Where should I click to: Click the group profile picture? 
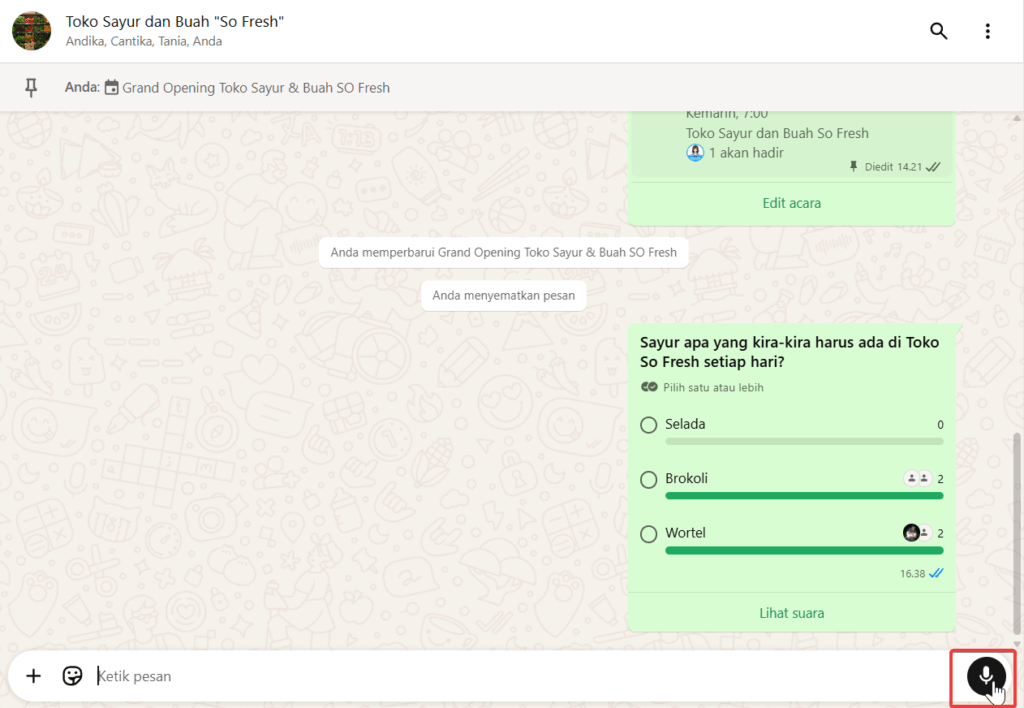[x=32, y=31]
